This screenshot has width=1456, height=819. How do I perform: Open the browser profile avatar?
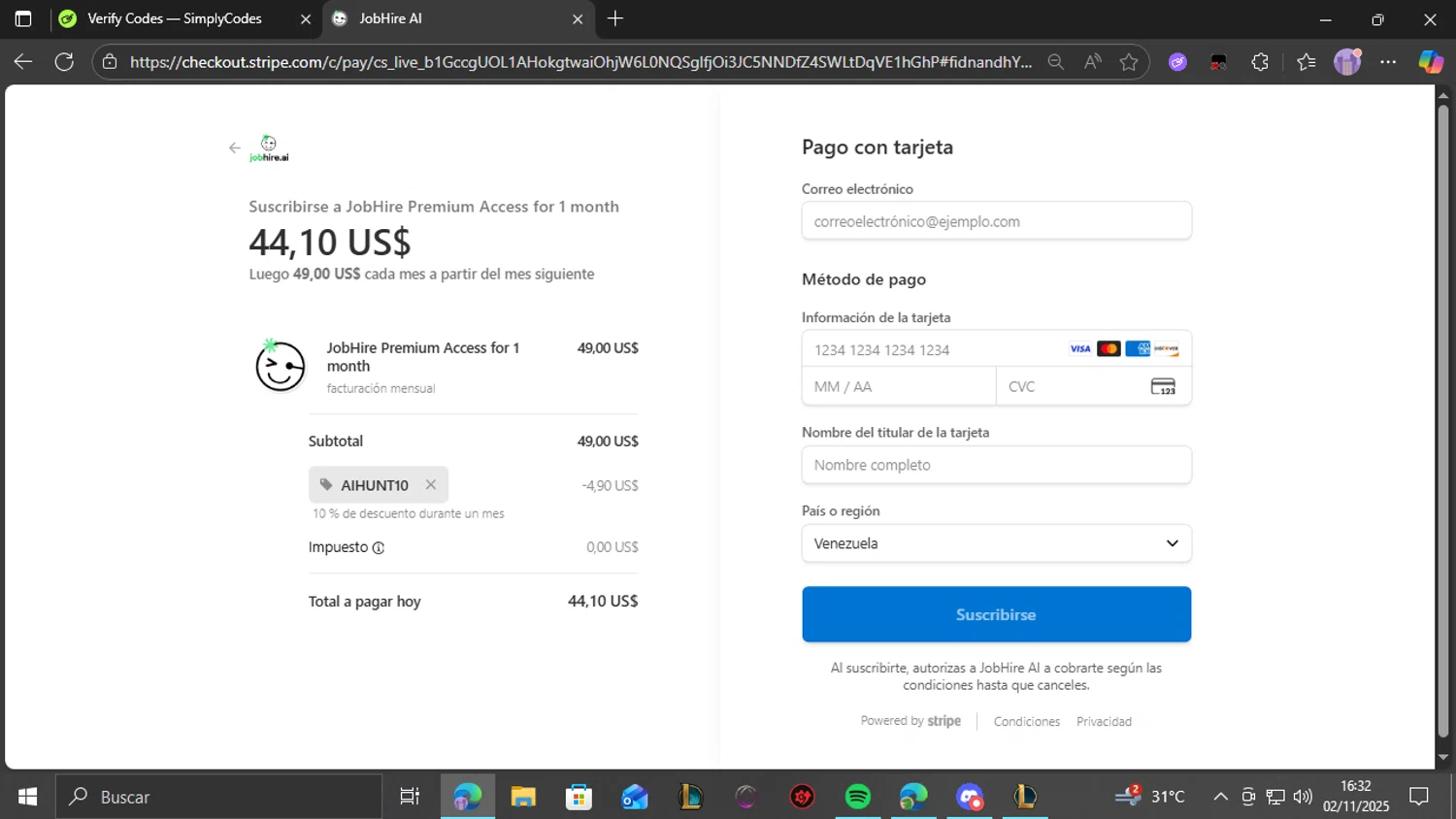point(1347,62)
